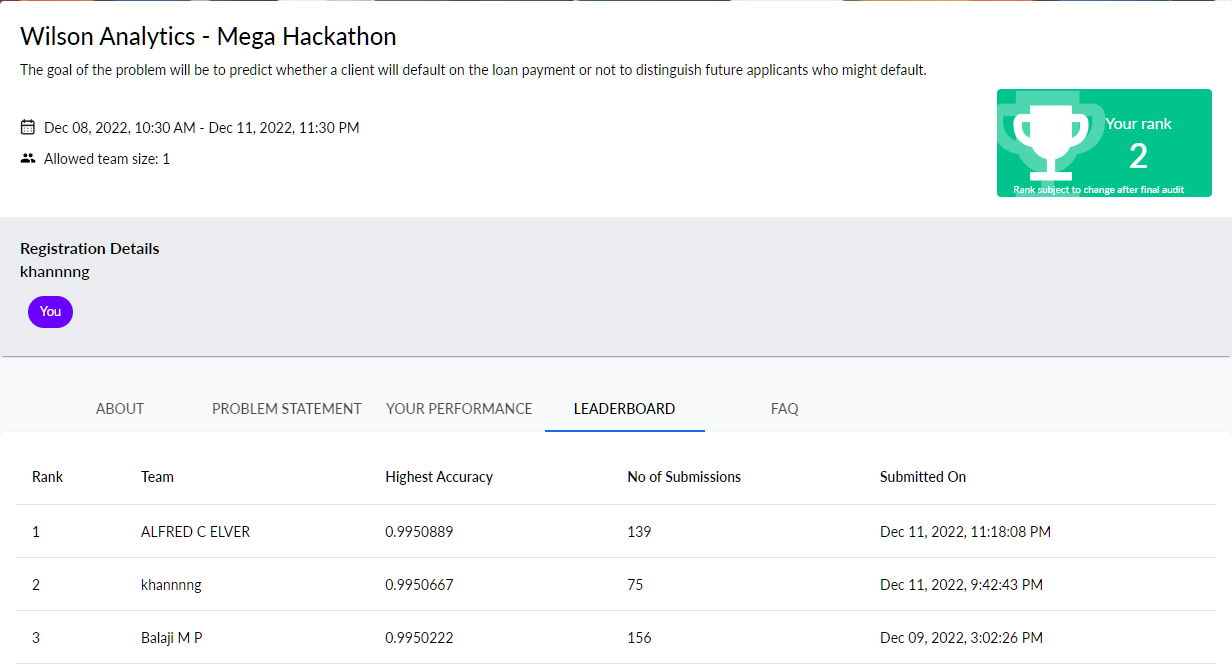Open the FAQ tab

[x=784, y=408]
